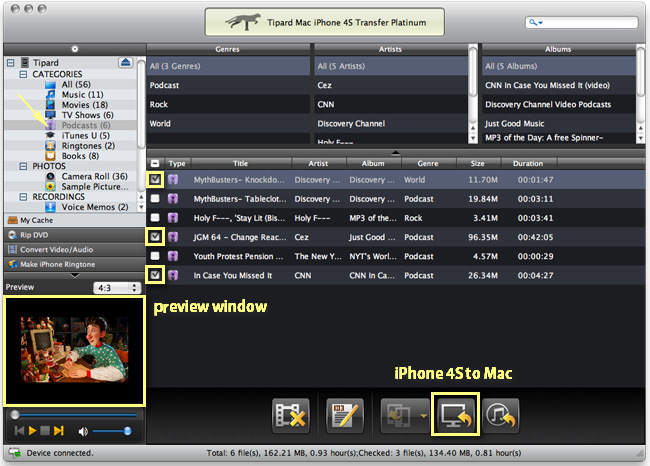Select the Podcasts (6) category
This screenshot has height=466, width=650.
tap(86, 125)
